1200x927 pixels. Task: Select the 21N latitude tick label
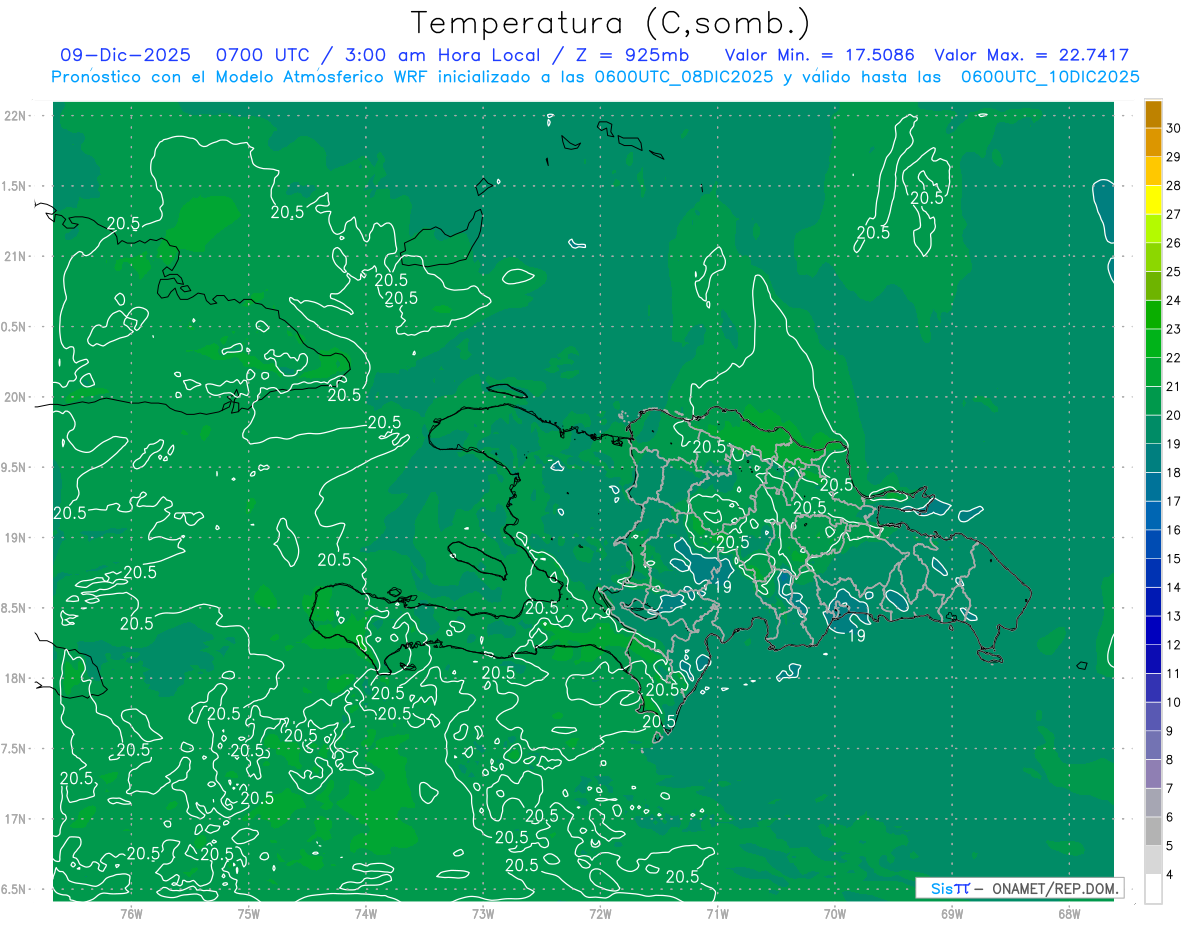[16, 256]
